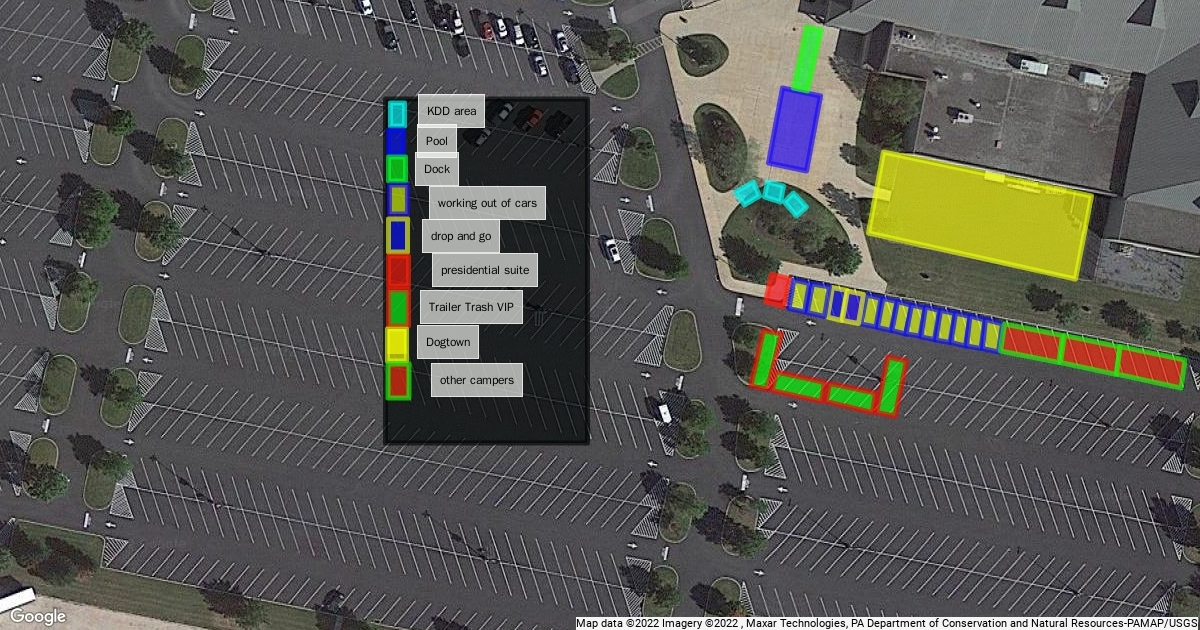Select the 'Trailer Trash VIP' legend label

[470, 307]
